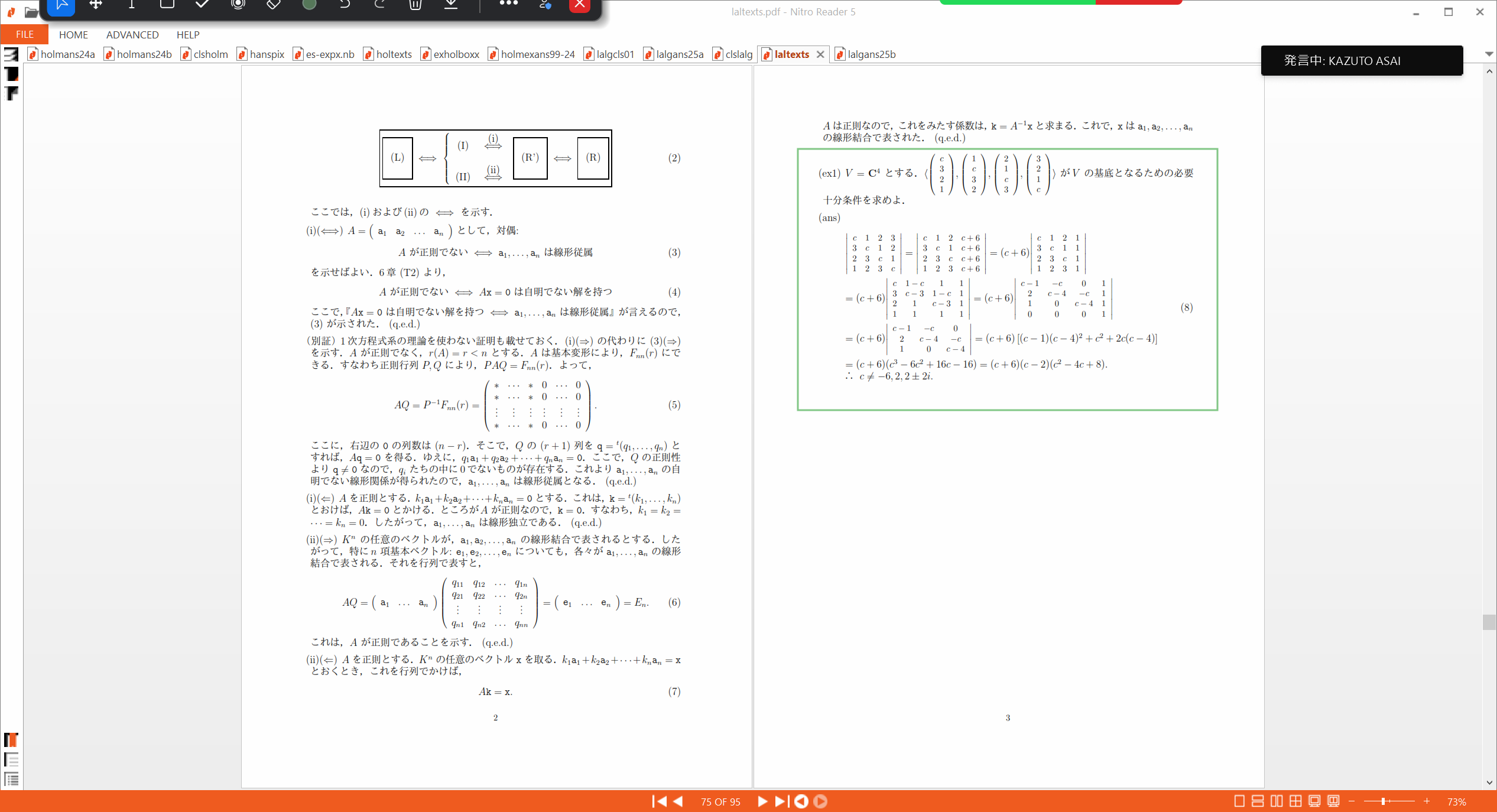Screen dimensions: 1497x812
Task: Open the top sidebar pane icon
Action: coord(11,54)
